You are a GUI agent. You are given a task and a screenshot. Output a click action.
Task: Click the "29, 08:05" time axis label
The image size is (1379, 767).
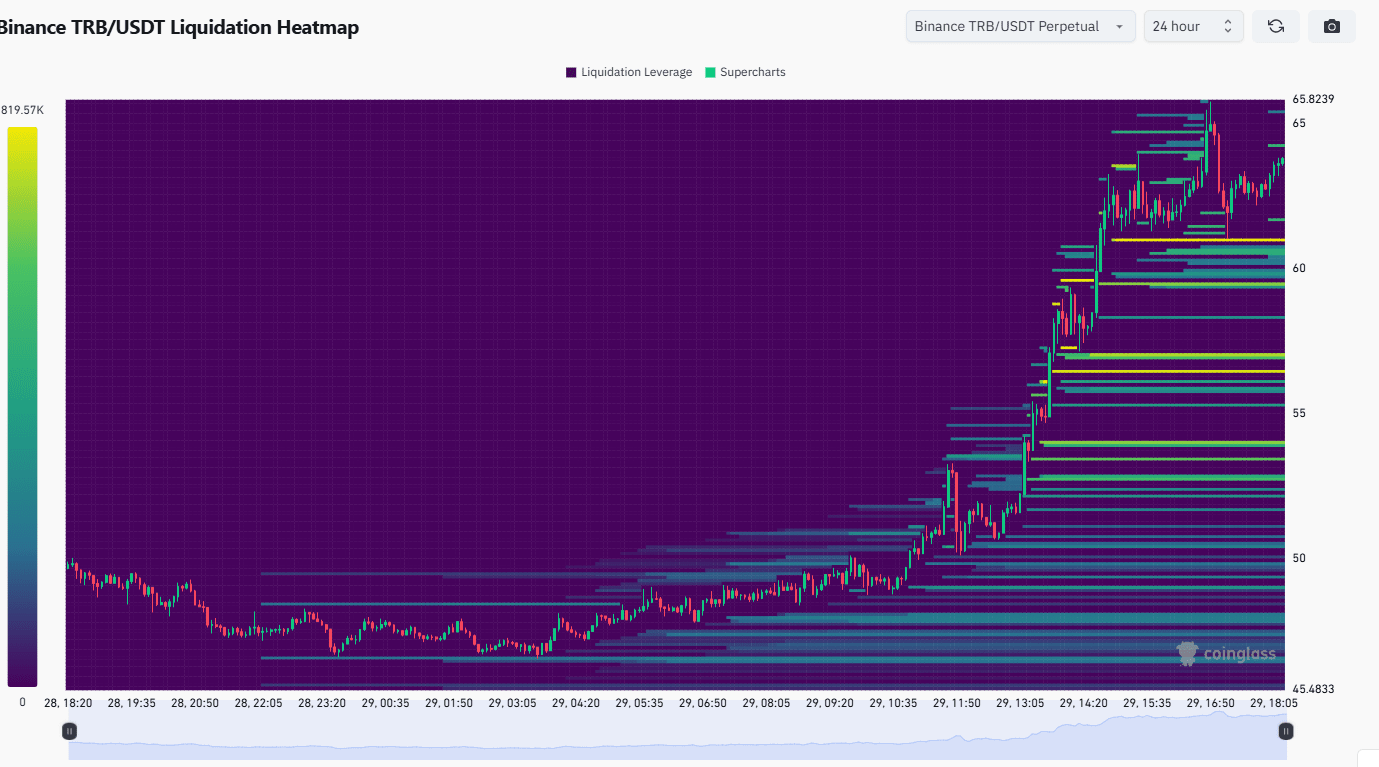(766, 703)
